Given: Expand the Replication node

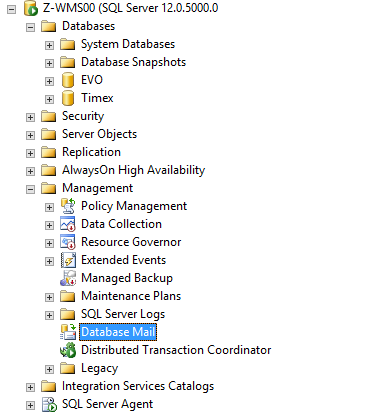Looking at the screenshot, I should coord(30,153).
